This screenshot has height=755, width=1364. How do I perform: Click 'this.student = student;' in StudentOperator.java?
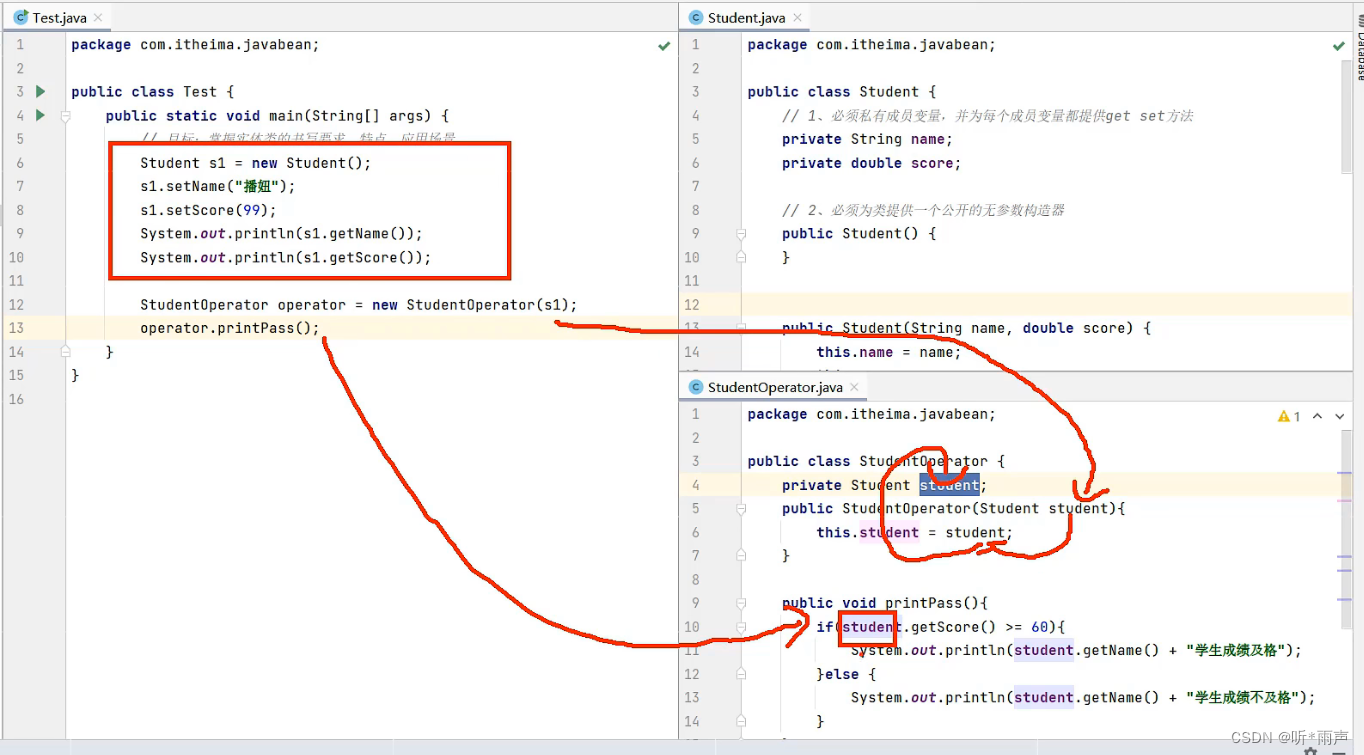(914, 533)
